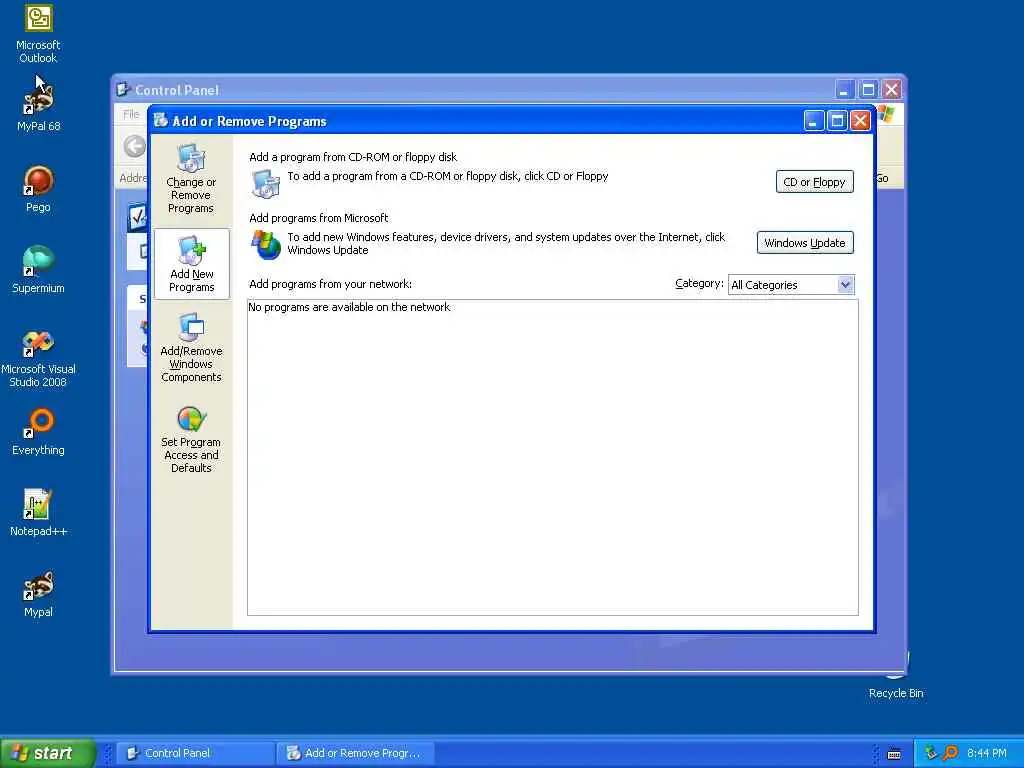Click the CD or Floppy button

pyautogui.click(x=814, y=182)
